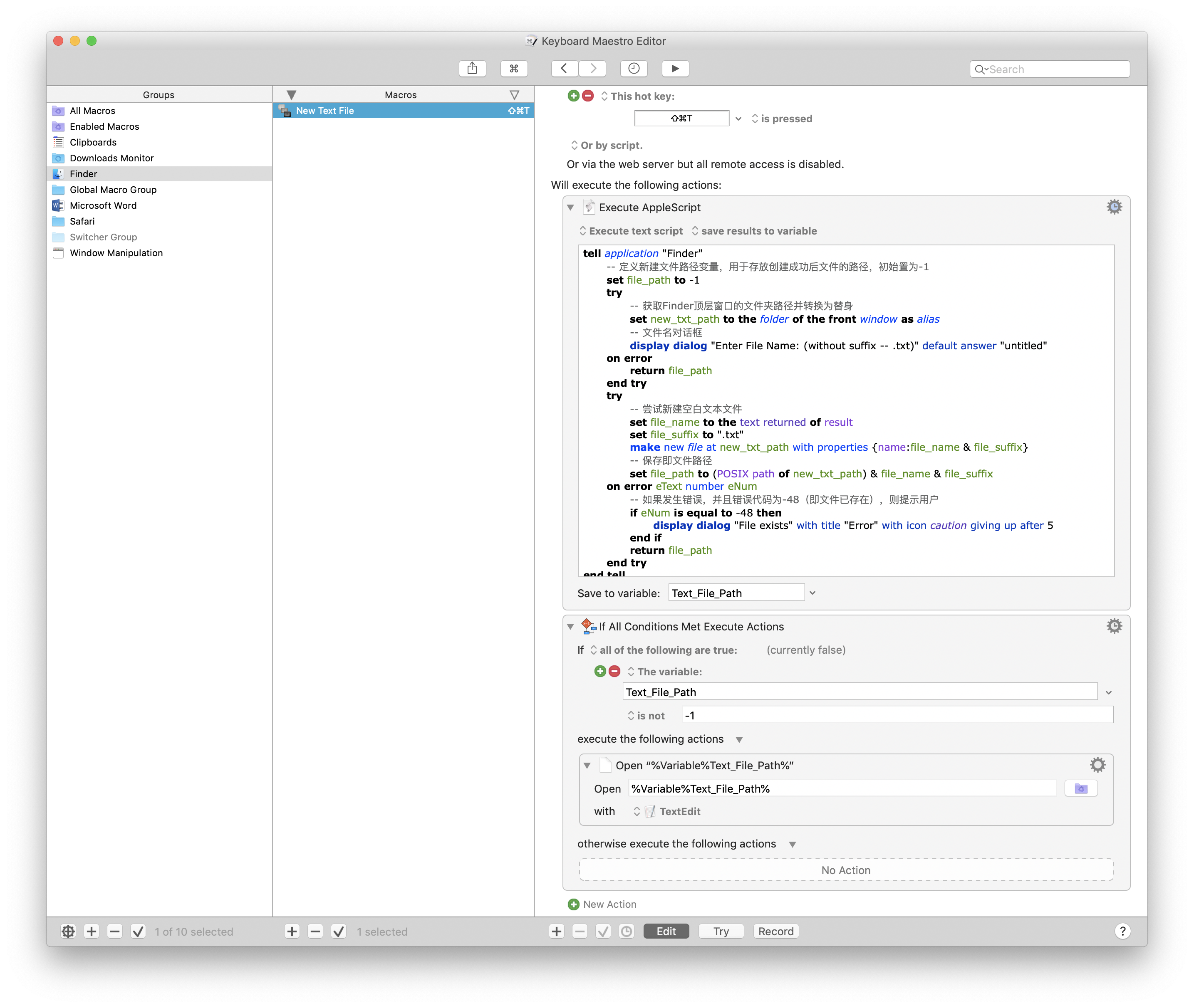Screen dimensions: 1194x1008
Task: Collapse the Open file action triangle
Action: [x=587, y=765]
